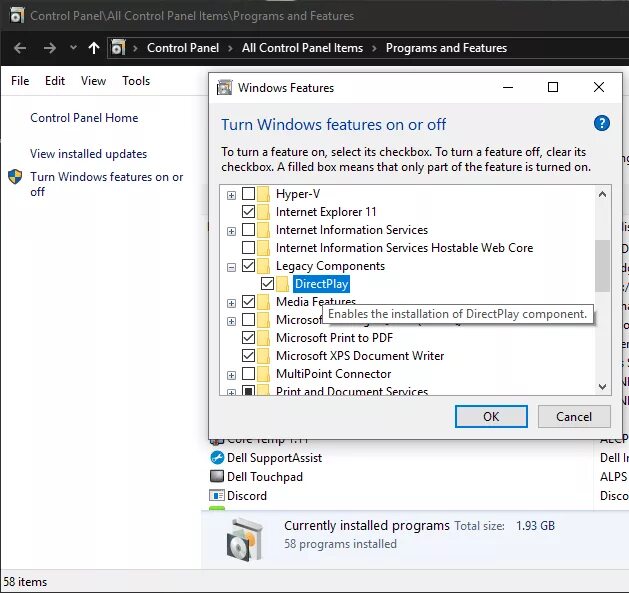
Task: Maximize the Windows Features dialog
Action: pos(553,87)
